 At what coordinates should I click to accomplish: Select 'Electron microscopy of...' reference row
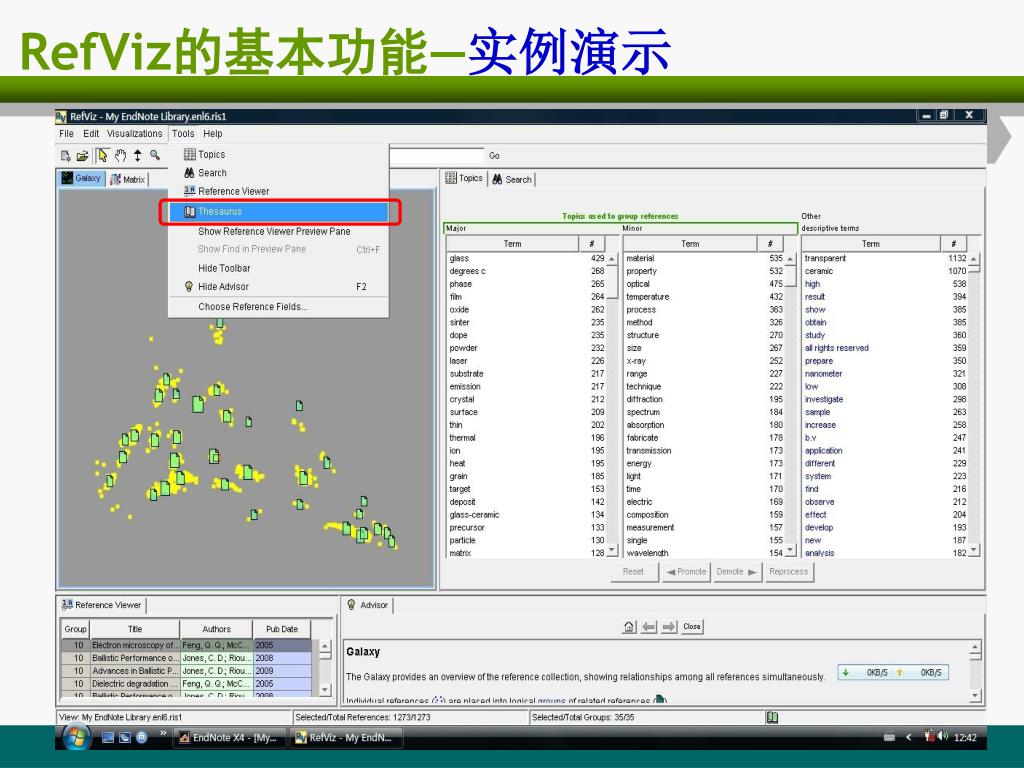(187, 645)
